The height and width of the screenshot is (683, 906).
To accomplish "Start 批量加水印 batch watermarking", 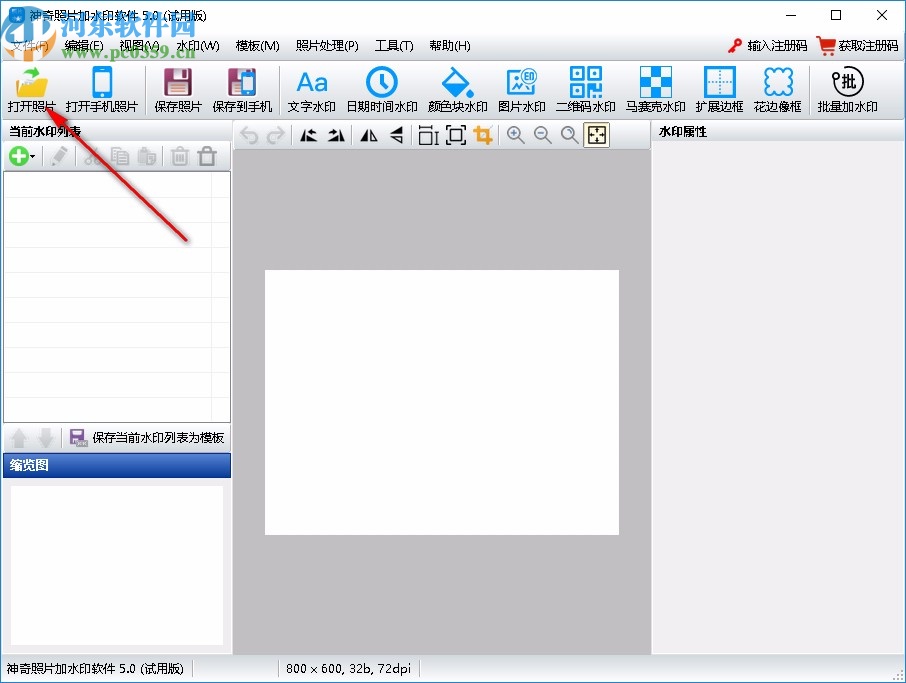I will pyautogui.click(x=847, y=90).
